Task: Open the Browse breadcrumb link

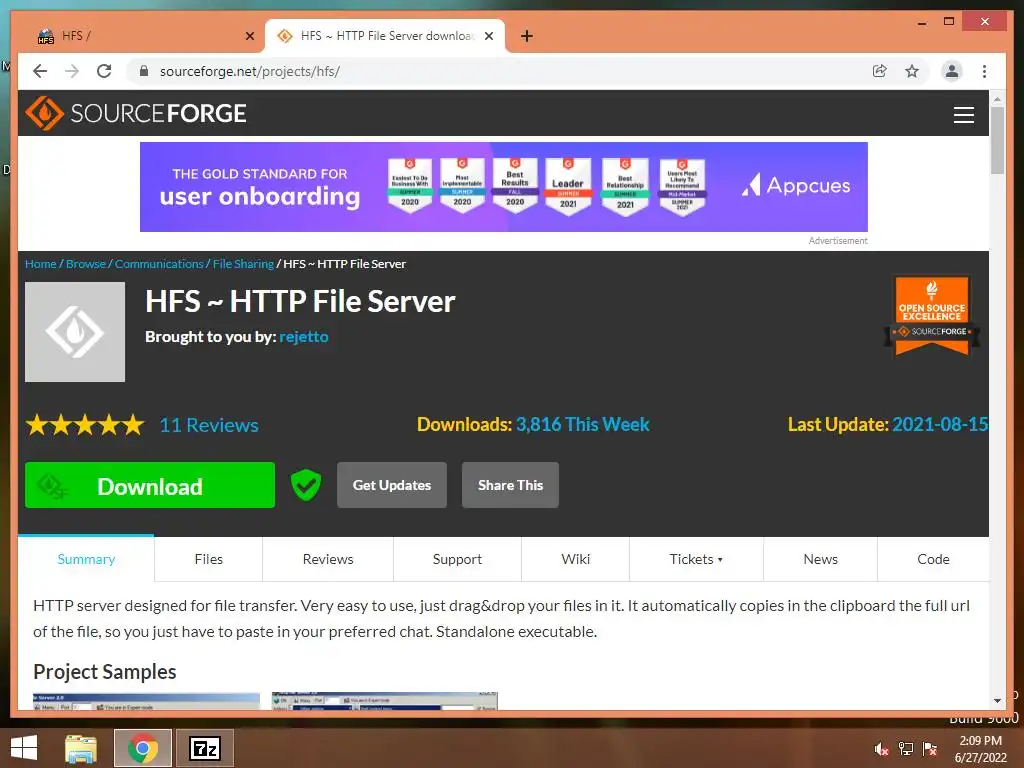Action: (x=86, y=264)
